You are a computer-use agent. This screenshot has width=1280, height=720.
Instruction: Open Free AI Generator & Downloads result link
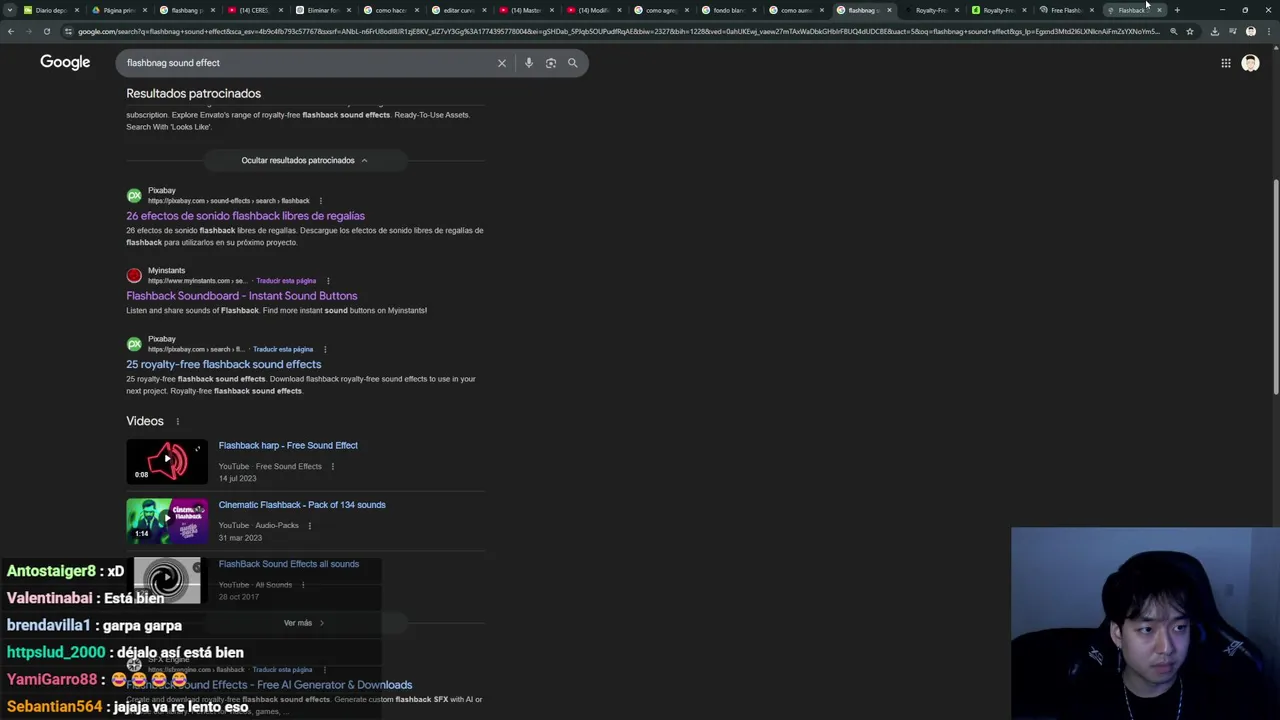tap(269, 685)
